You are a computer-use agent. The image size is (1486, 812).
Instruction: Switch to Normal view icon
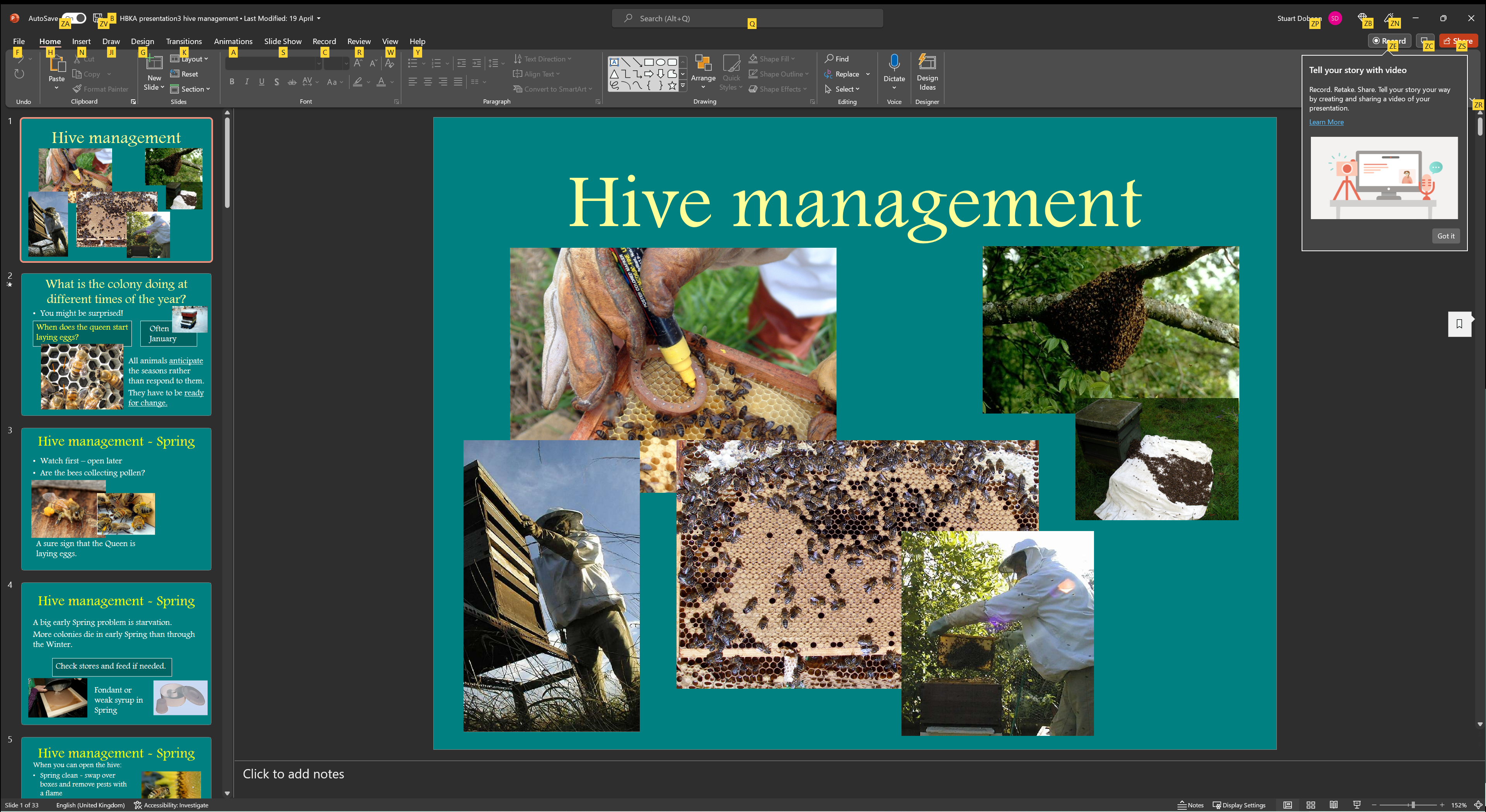tap(1288, 805)
